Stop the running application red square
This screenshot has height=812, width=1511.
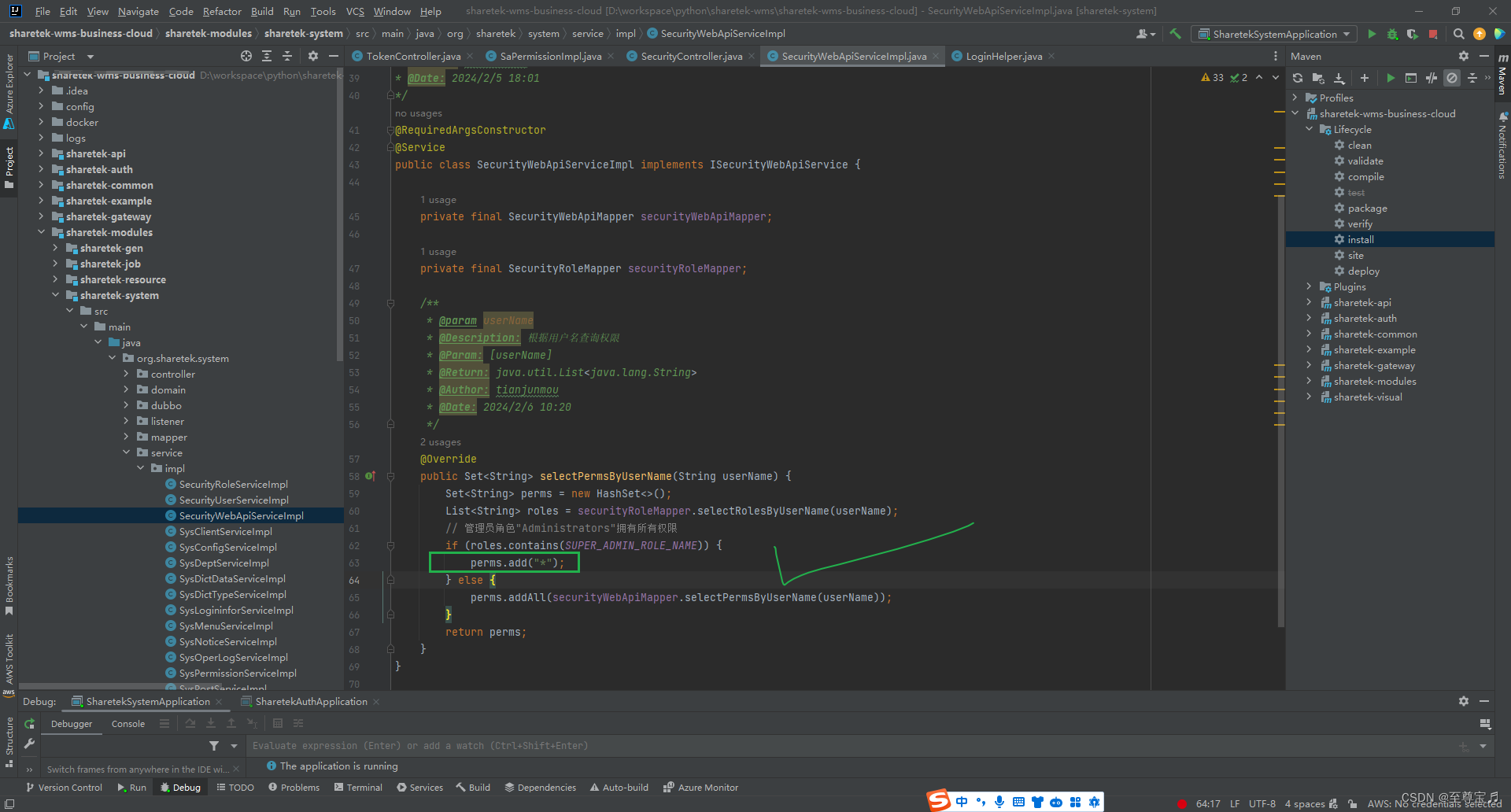tap(1433, 34)
